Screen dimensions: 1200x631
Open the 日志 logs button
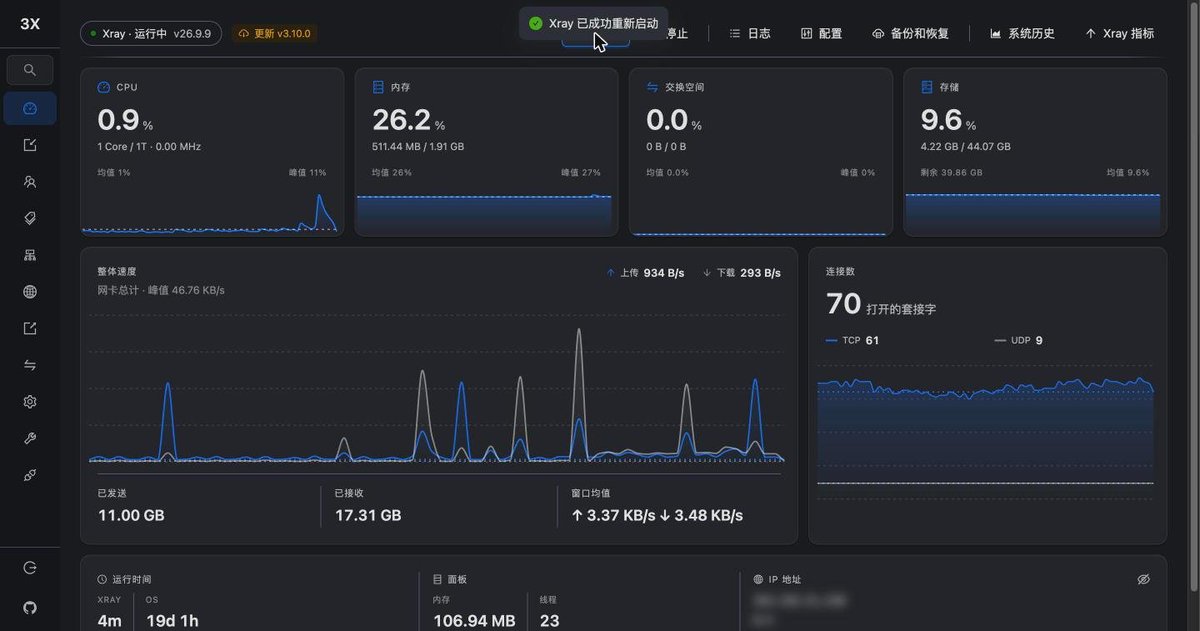750,34
